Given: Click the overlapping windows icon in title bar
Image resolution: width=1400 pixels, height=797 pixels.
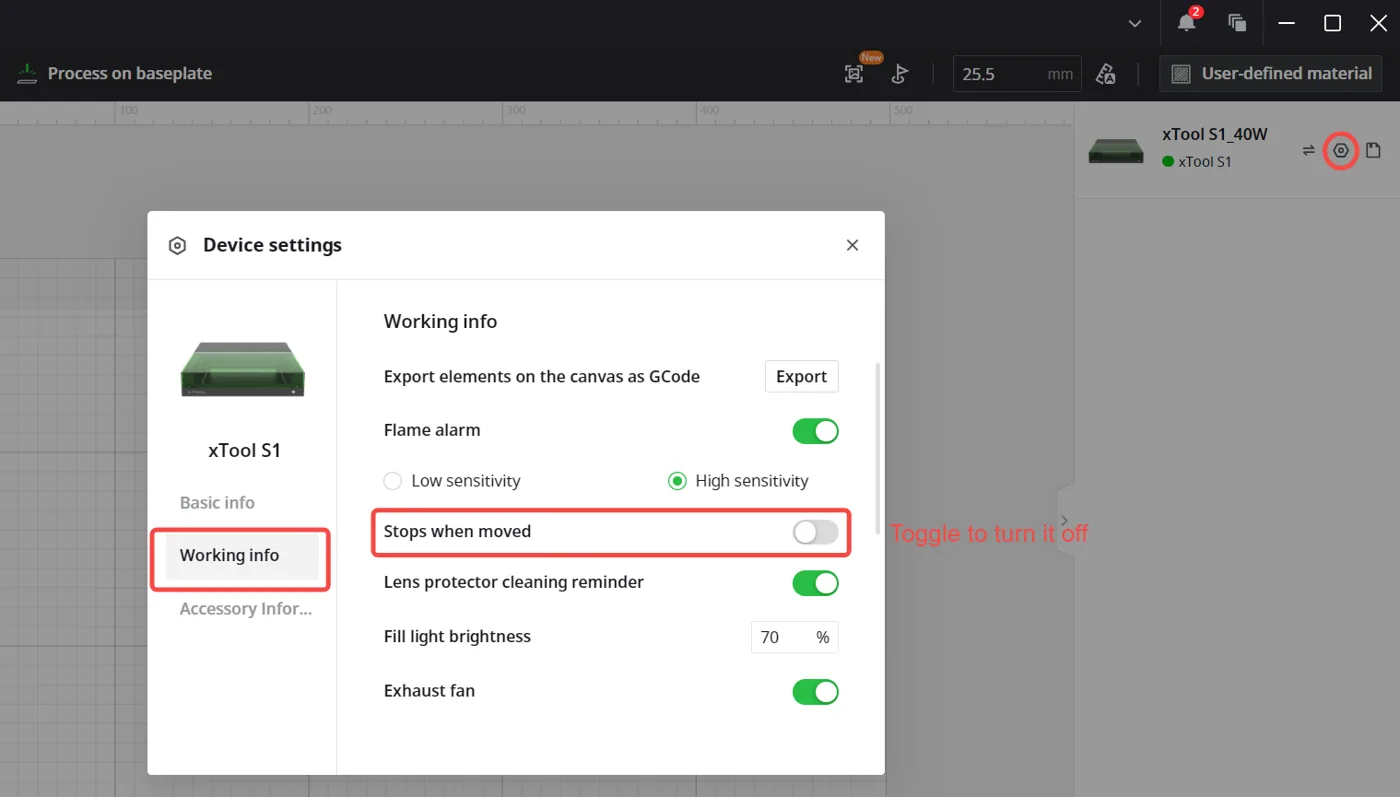Looking at the screenshot, I should pyautogui.click(x=1237, y=23).
